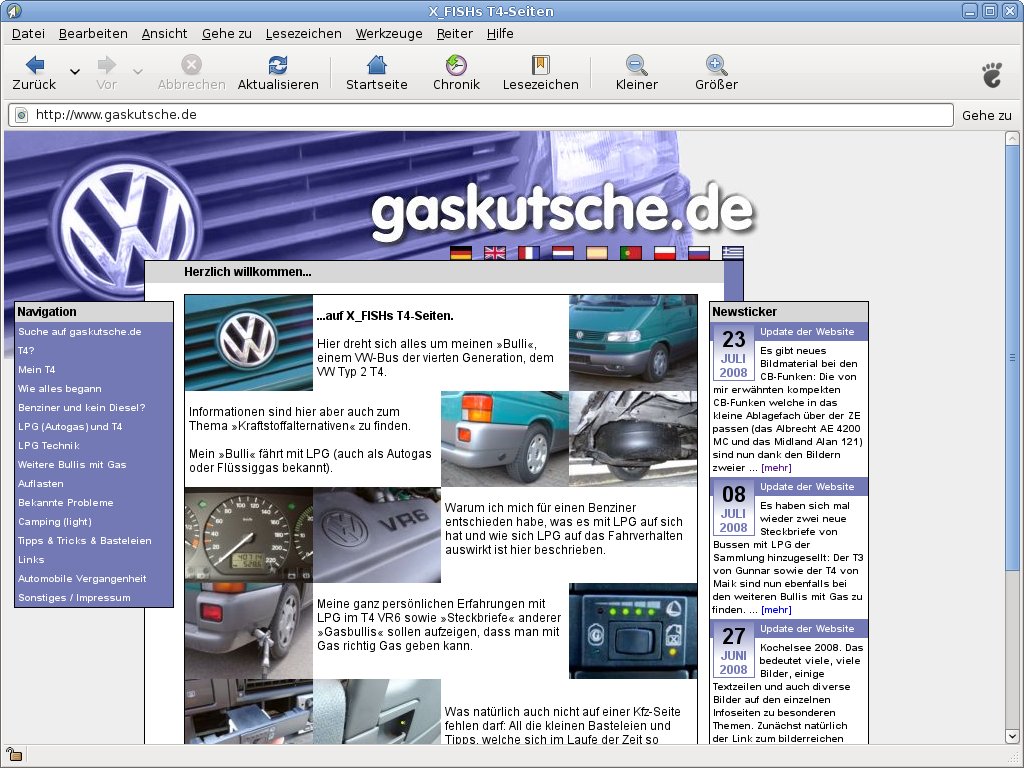This screenshot has width=1024, height=768.
Task: Open Sonstiges / Impressum link
Action: pos(74,597)
